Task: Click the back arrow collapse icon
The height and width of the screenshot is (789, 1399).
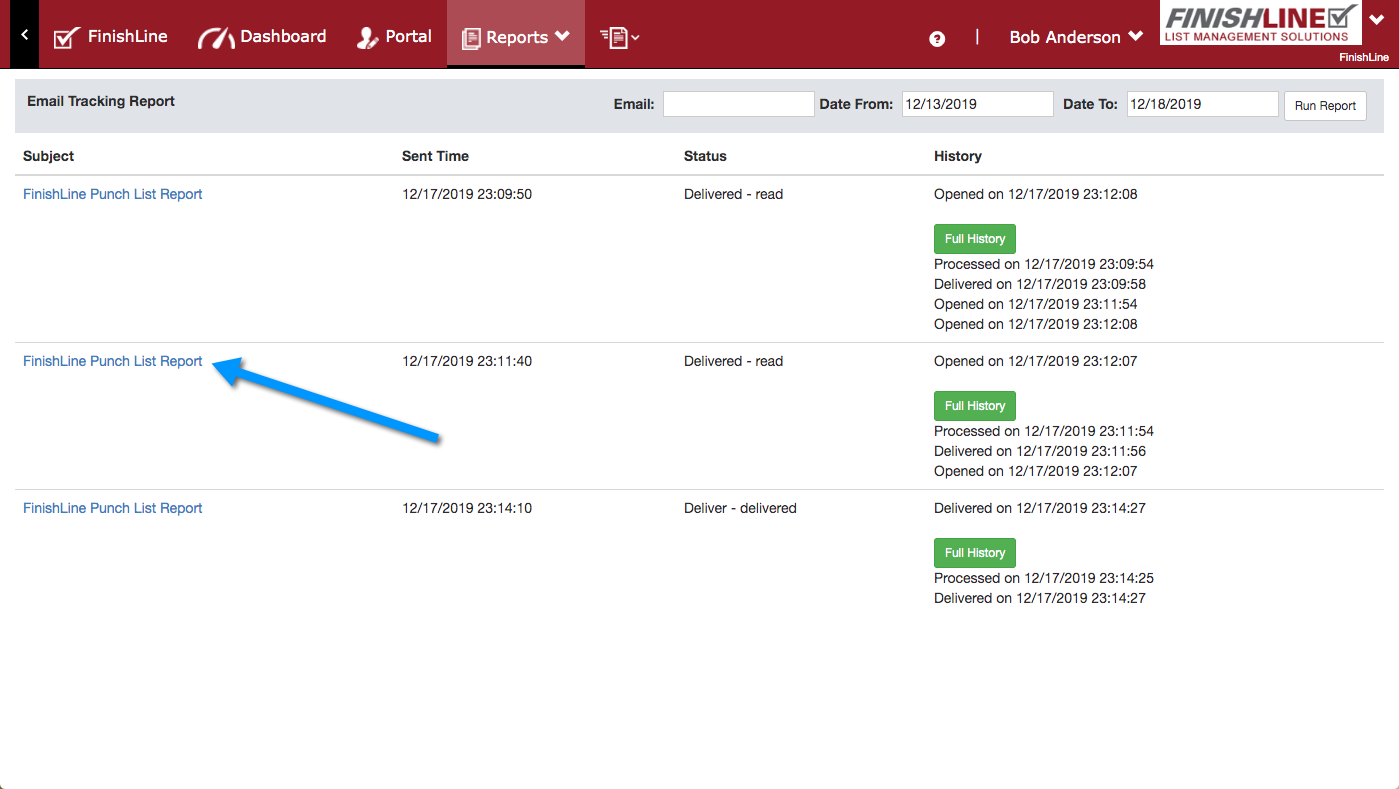Action: 24,35
